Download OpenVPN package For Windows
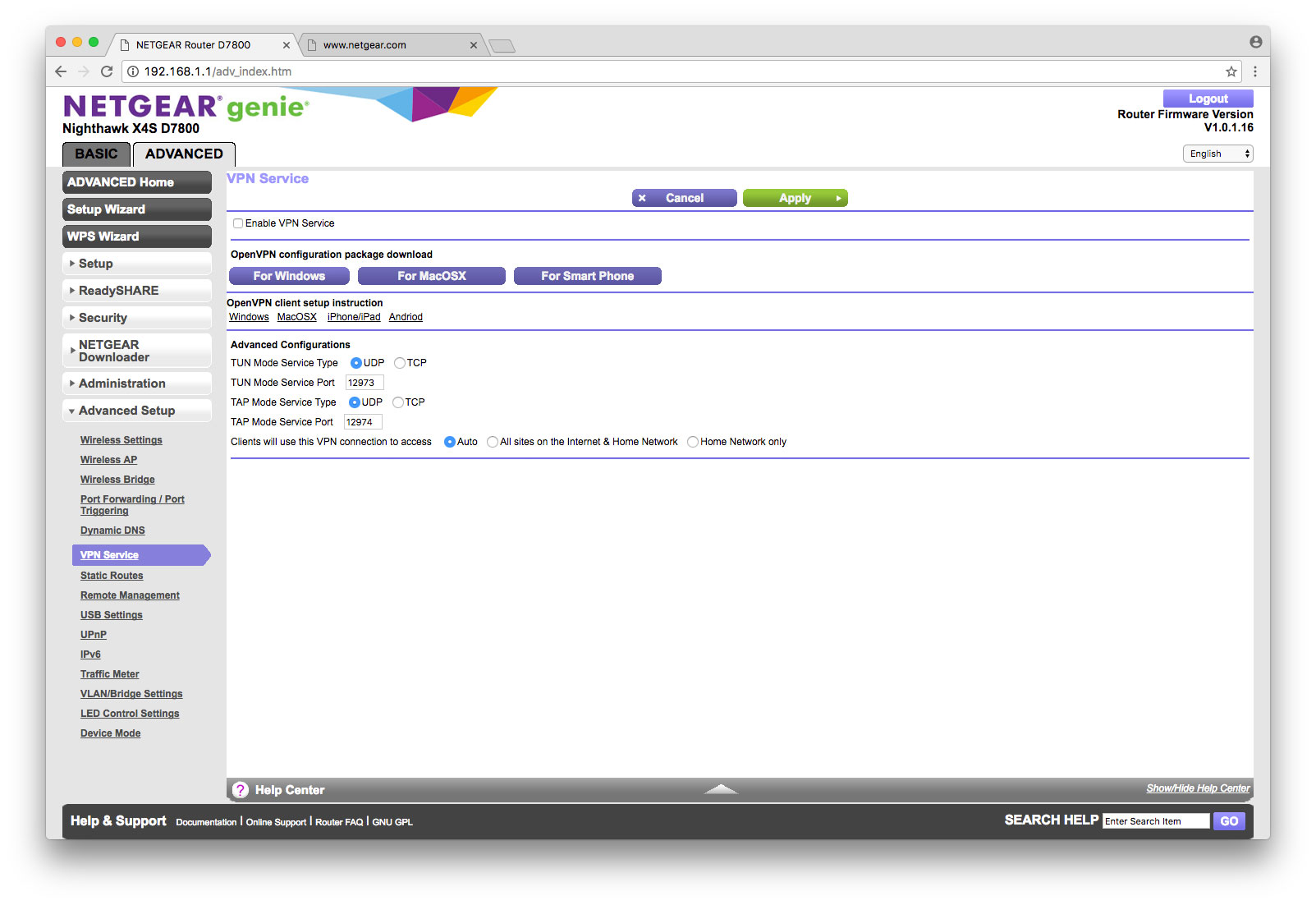Image resolution: width=1316 pixels, height=905 pixels. (x=289, y=276)
